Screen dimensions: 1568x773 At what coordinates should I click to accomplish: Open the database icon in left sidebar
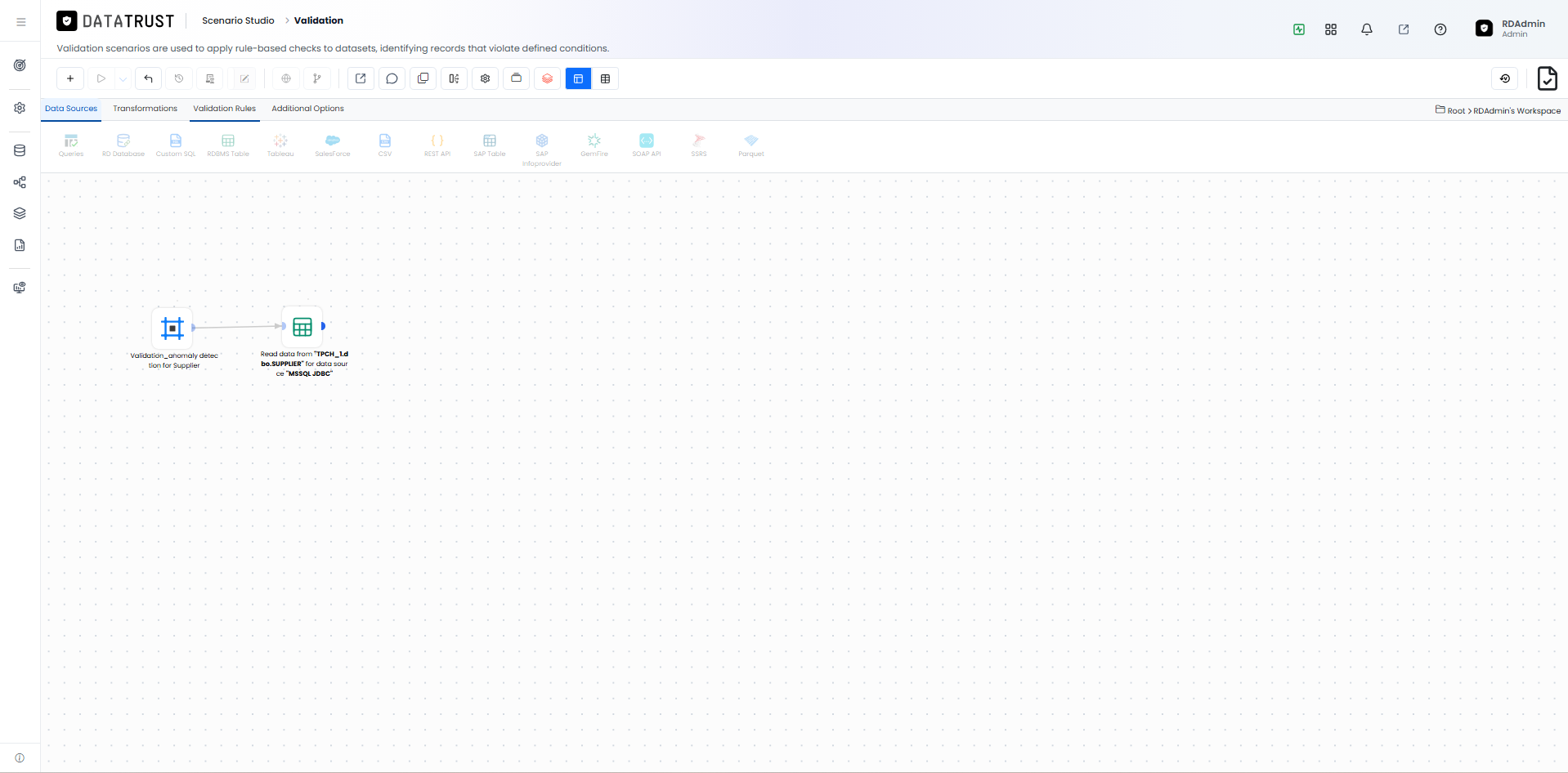tap(20, 150)
